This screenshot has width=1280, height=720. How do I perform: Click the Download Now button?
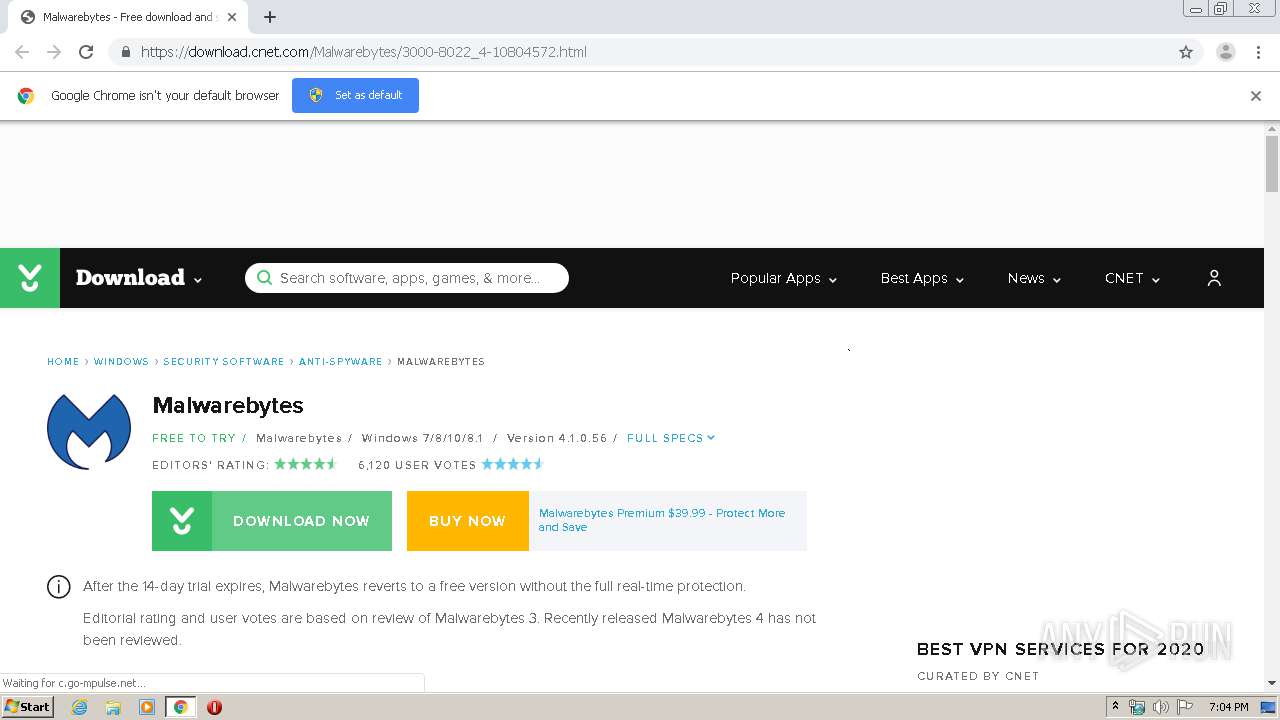pos(272,521)
